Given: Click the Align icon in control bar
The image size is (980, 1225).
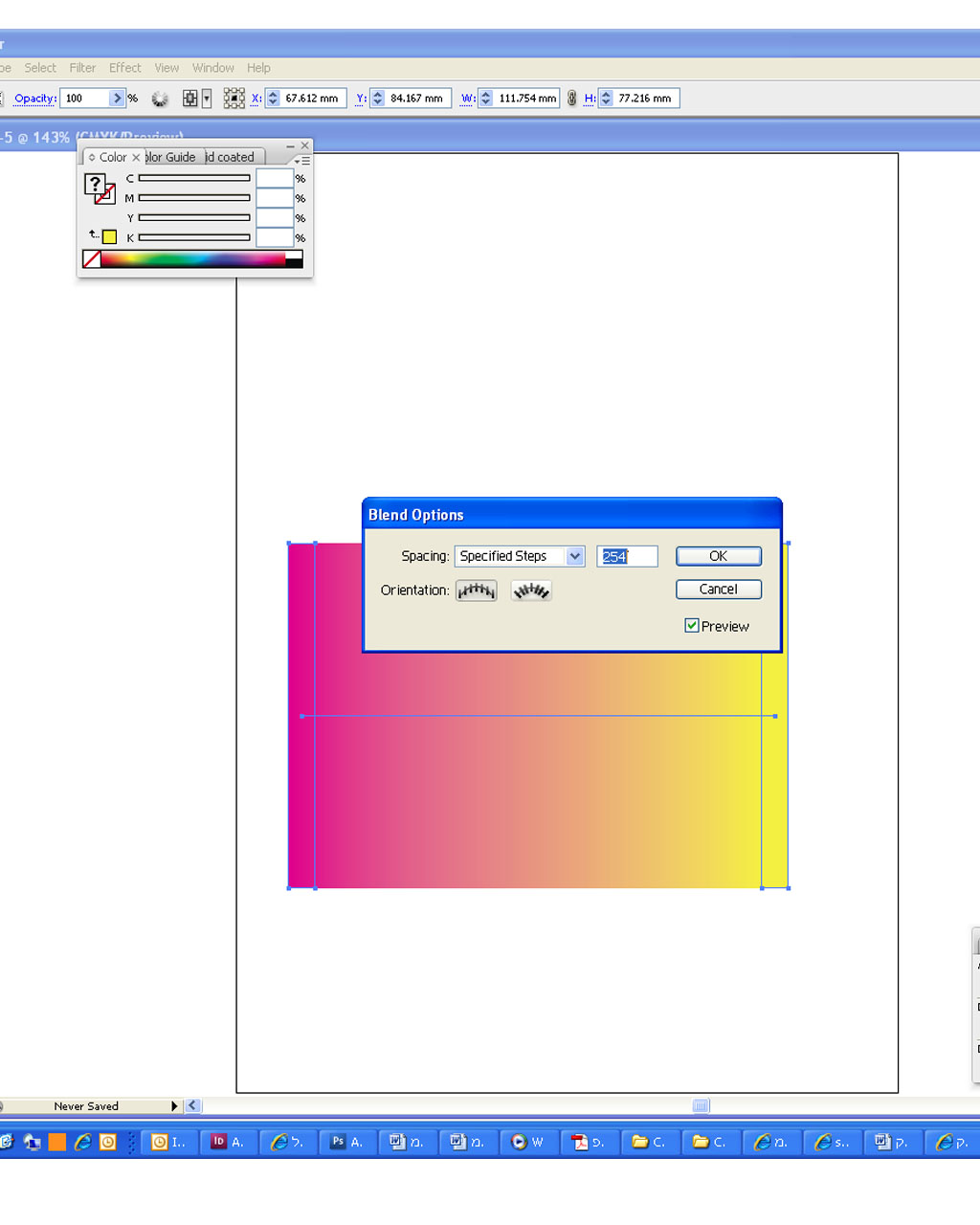Looking at the screenshot, I should point(190,99).
